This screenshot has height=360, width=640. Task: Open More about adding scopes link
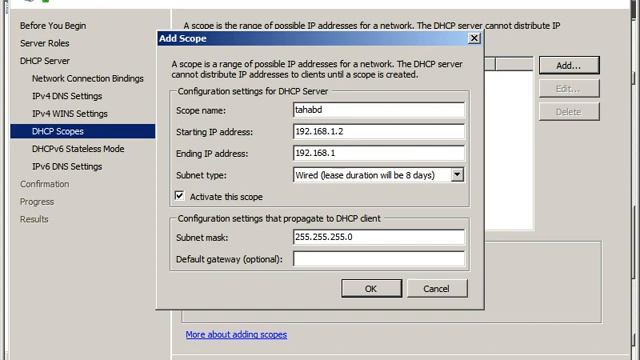coord(236,335)
